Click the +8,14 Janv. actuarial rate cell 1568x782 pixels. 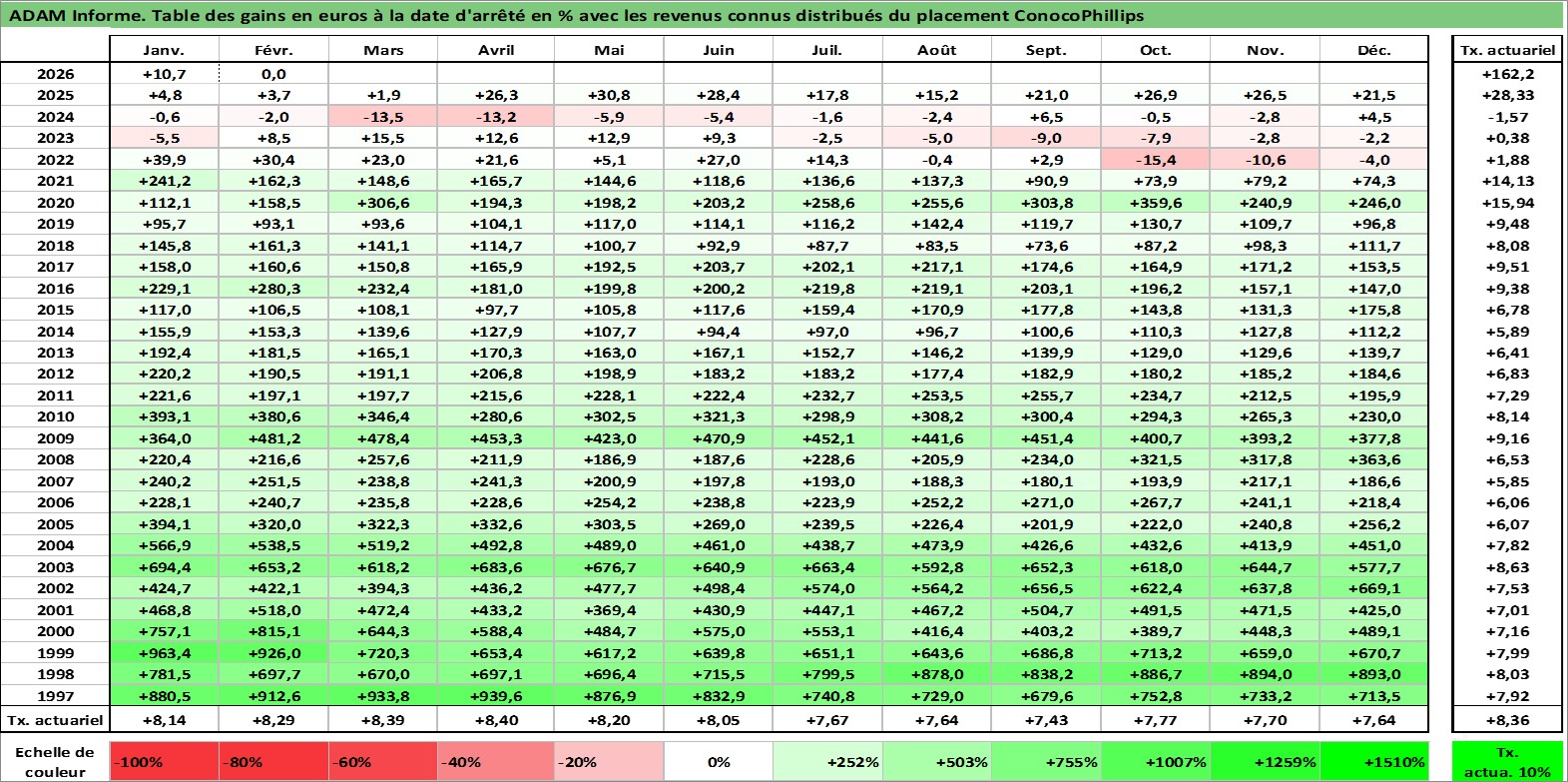click(x=164, y=720)
